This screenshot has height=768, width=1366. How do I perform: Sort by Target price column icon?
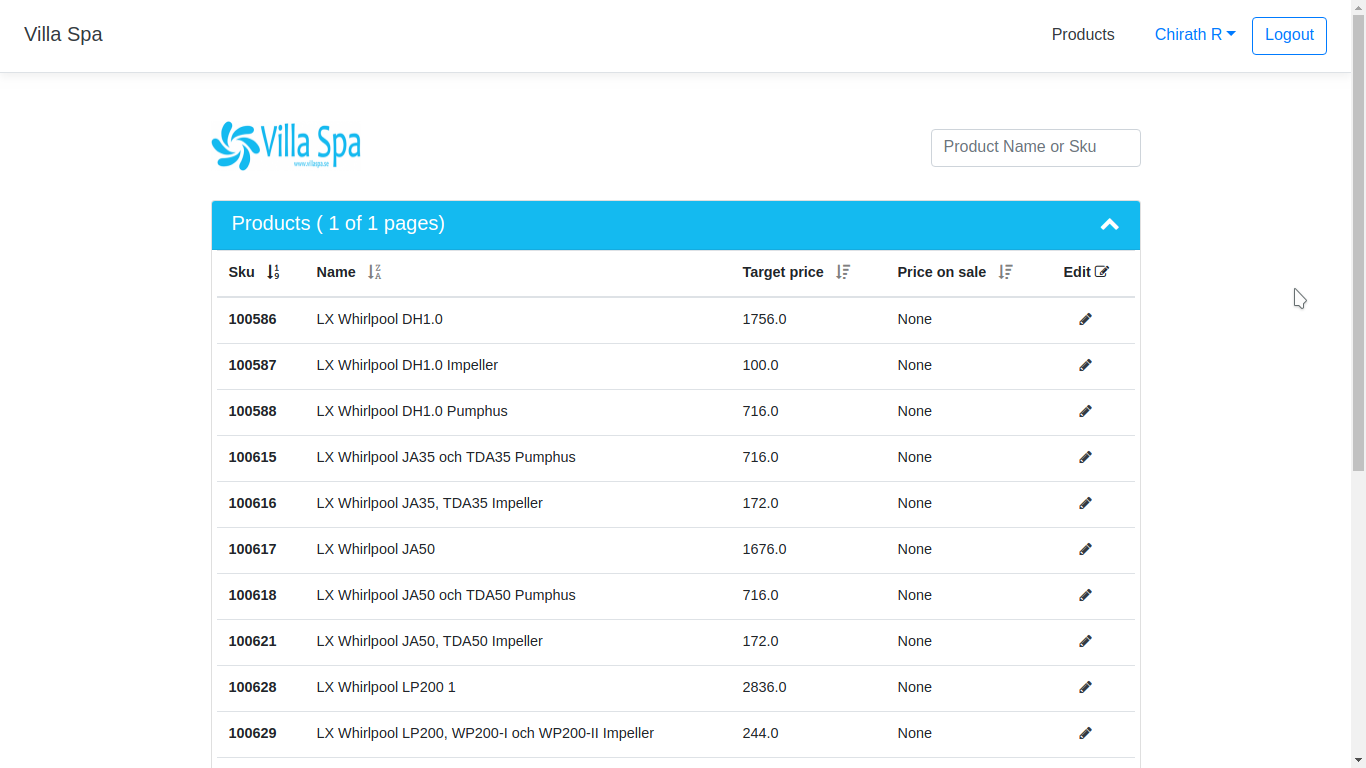point(843,272)
